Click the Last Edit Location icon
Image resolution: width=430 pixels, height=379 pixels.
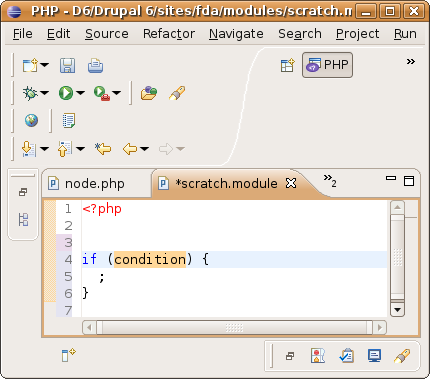point(103,149)
